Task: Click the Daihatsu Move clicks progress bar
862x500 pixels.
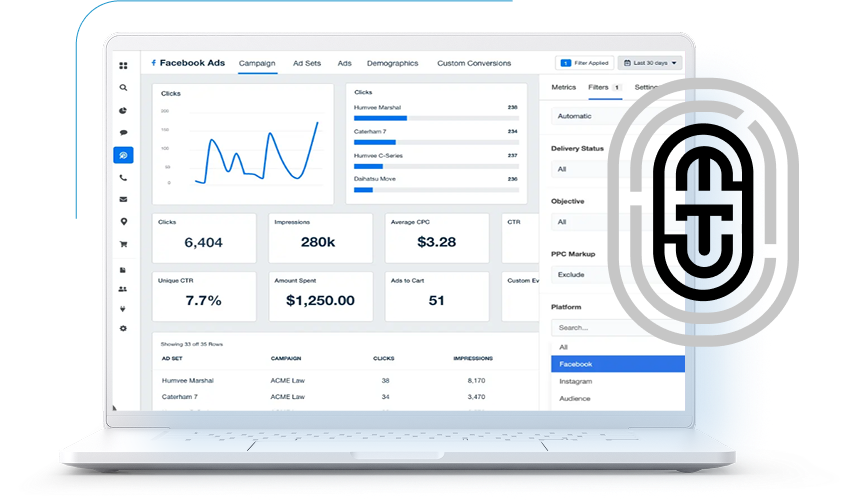Action: pos(436,190)
